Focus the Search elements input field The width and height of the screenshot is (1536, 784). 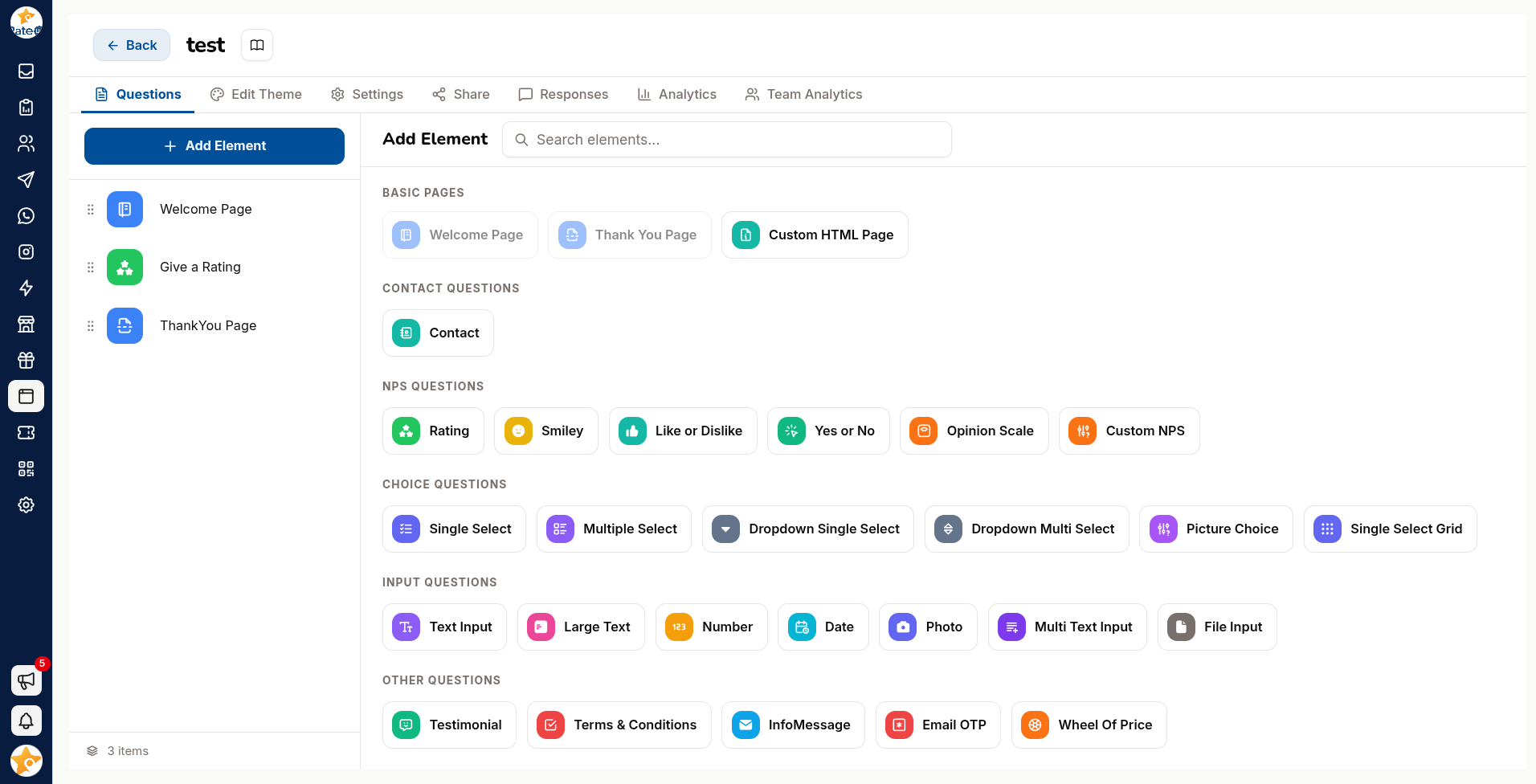coord(727,140)
